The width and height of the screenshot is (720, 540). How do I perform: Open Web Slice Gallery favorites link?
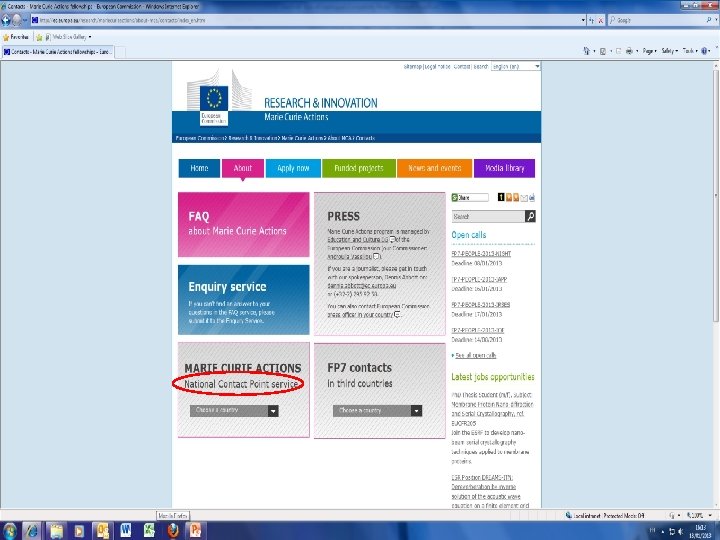click(x=68, y=37)
